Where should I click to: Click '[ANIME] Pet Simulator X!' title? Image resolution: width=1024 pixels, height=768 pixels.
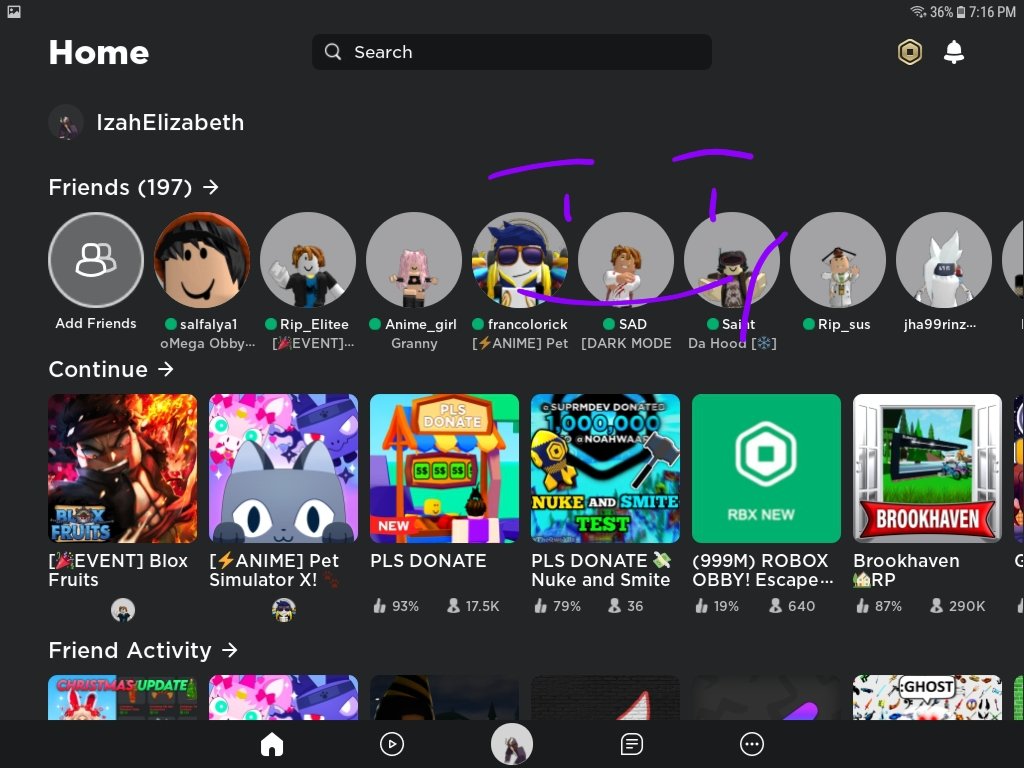(x=274, y=570)
